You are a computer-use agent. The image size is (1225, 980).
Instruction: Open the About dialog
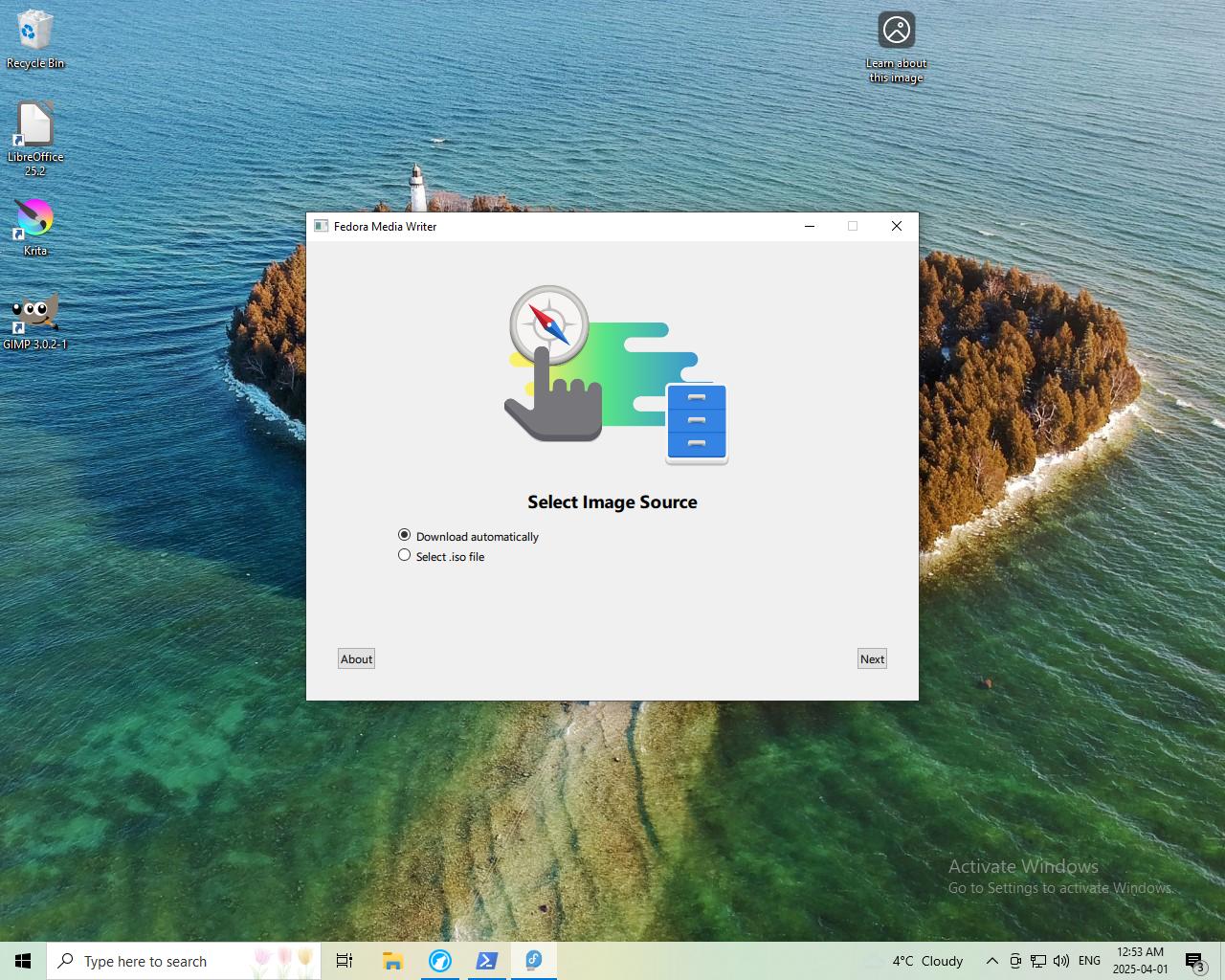[356, 658]
